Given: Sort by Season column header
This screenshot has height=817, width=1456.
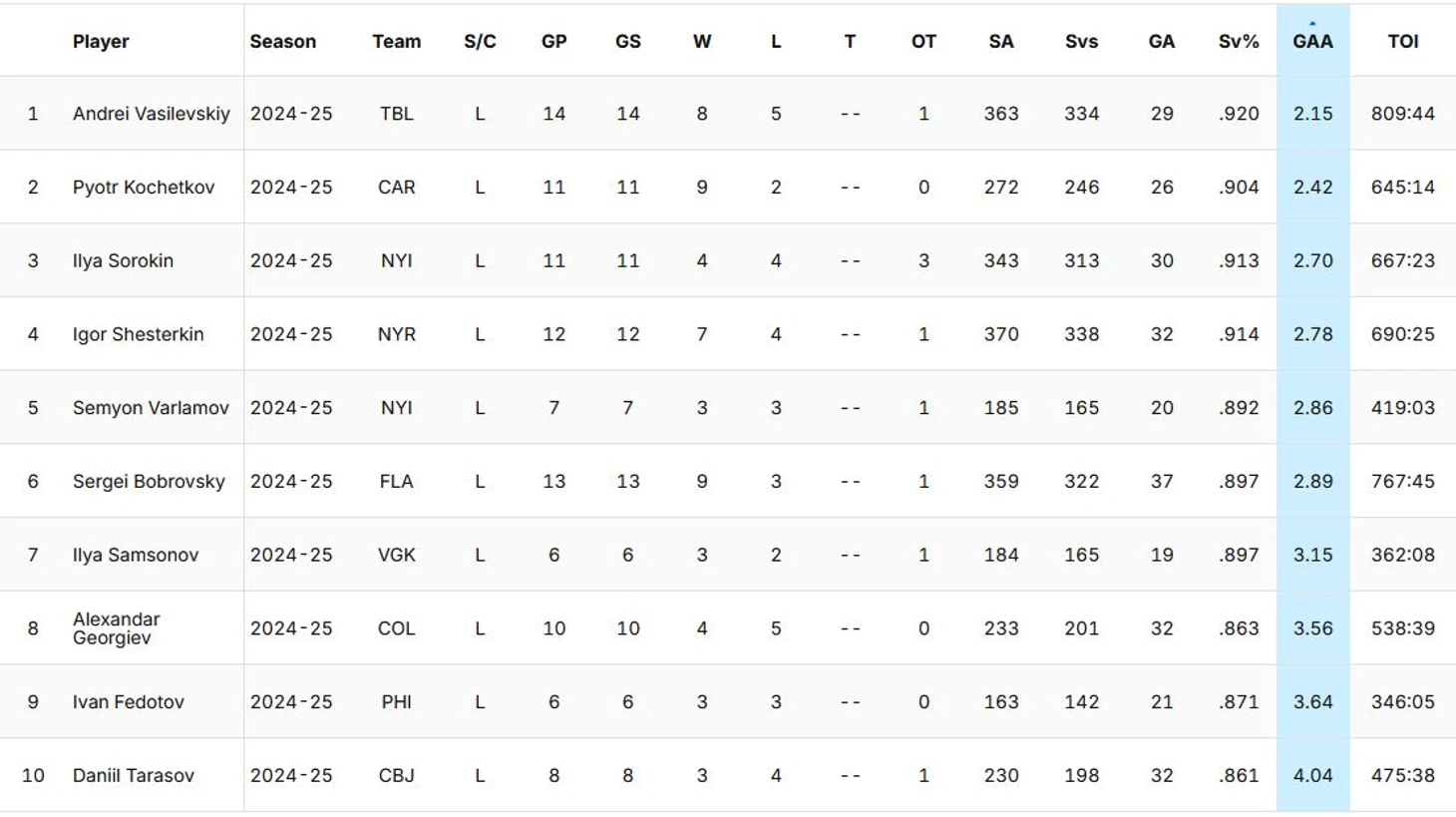Looking at the screenshot, I should tap(283, 42).
